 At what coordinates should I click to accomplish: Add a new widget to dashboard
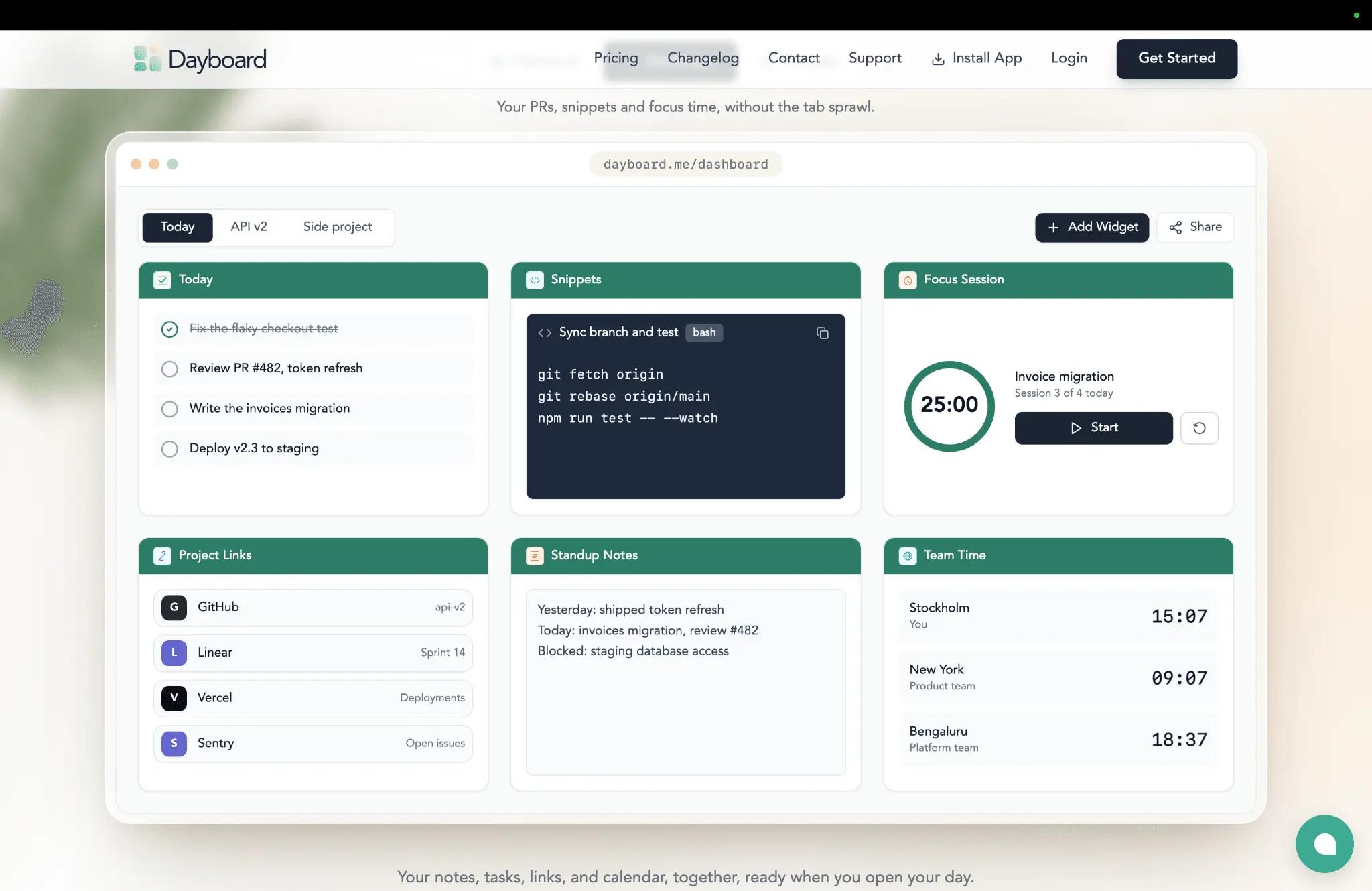tap(1091, 227)
